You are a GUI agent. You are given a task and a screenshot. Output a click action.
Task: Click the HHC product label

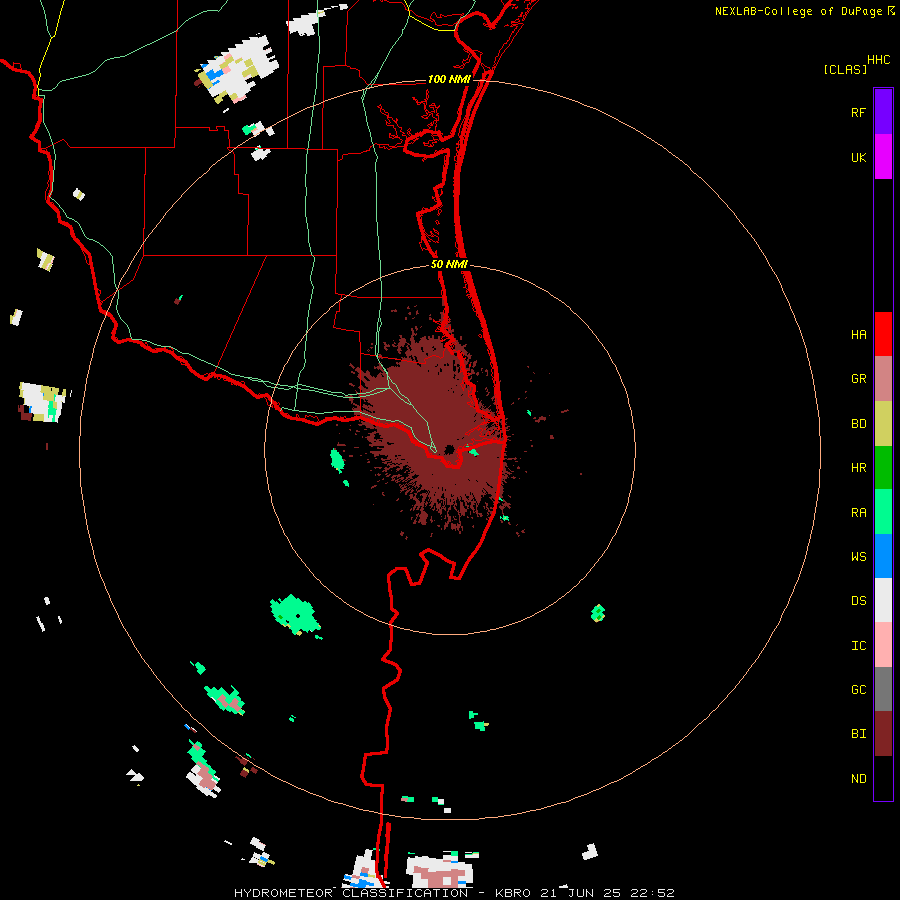click(x=878, y=60)
